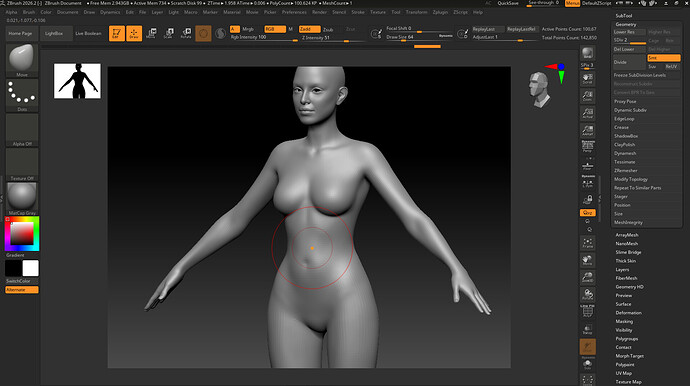Click the Scroll canvas icon

pos(587,79)
